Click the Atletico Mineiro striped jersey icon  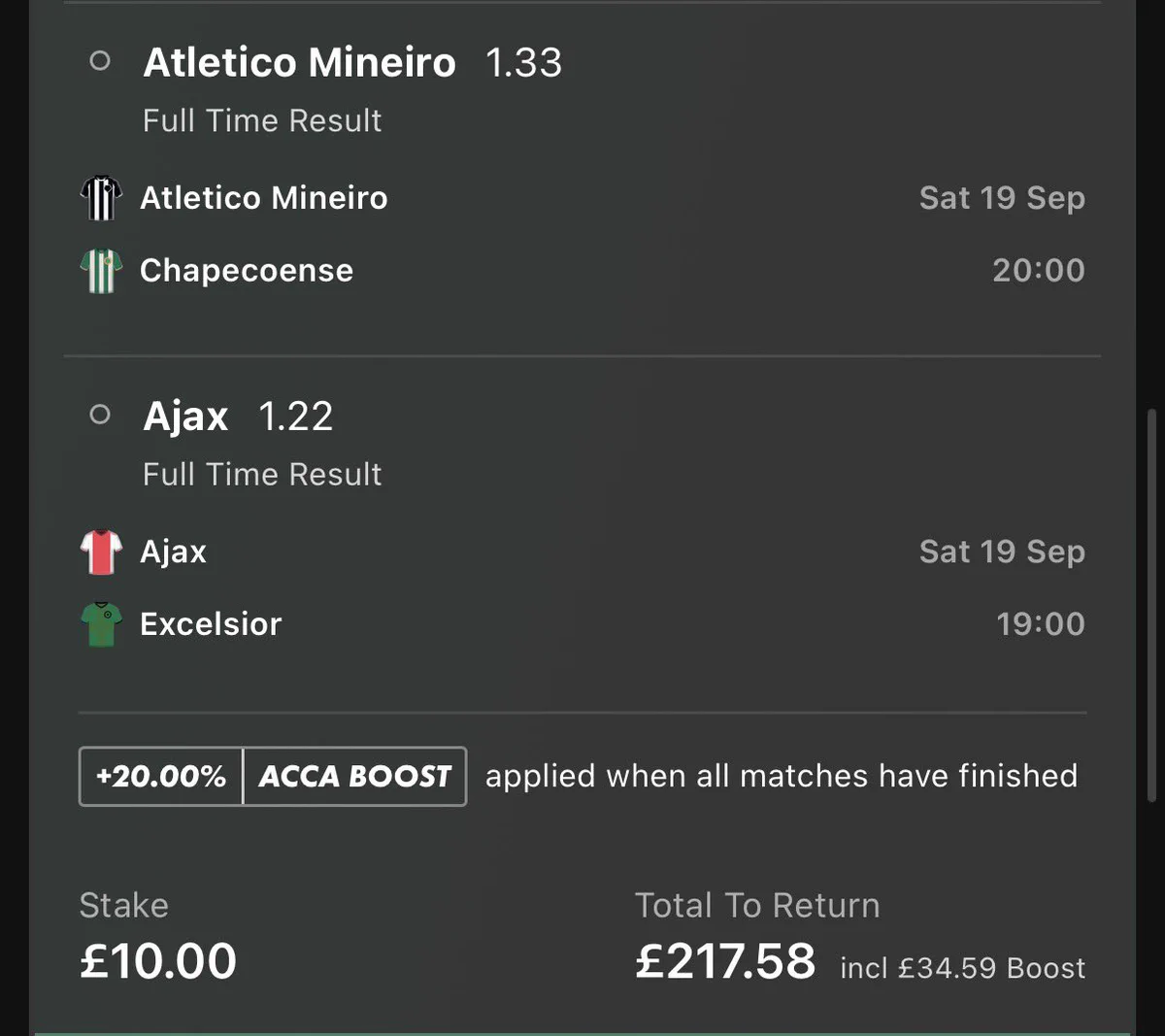click(101, 198)
